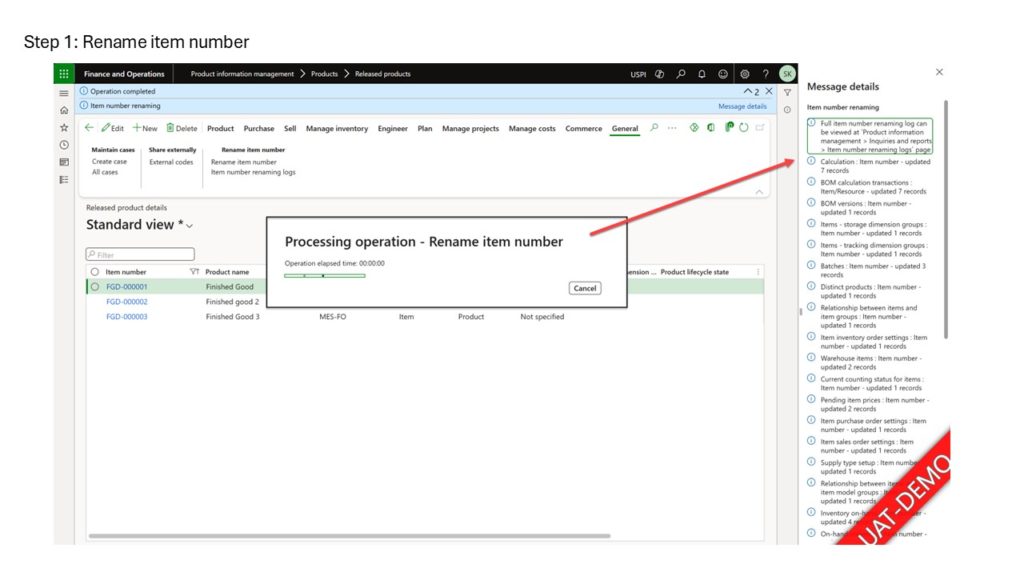Toggle the select-all circle in grid header
1024x576 pixels.
[95, 272]
